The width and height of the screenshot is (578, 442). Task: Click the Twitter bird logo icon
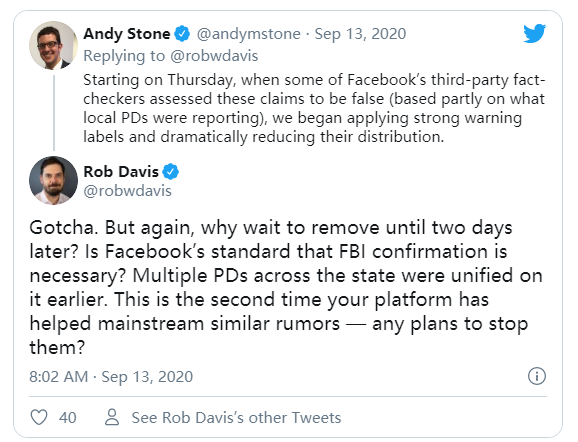[535, 34]
